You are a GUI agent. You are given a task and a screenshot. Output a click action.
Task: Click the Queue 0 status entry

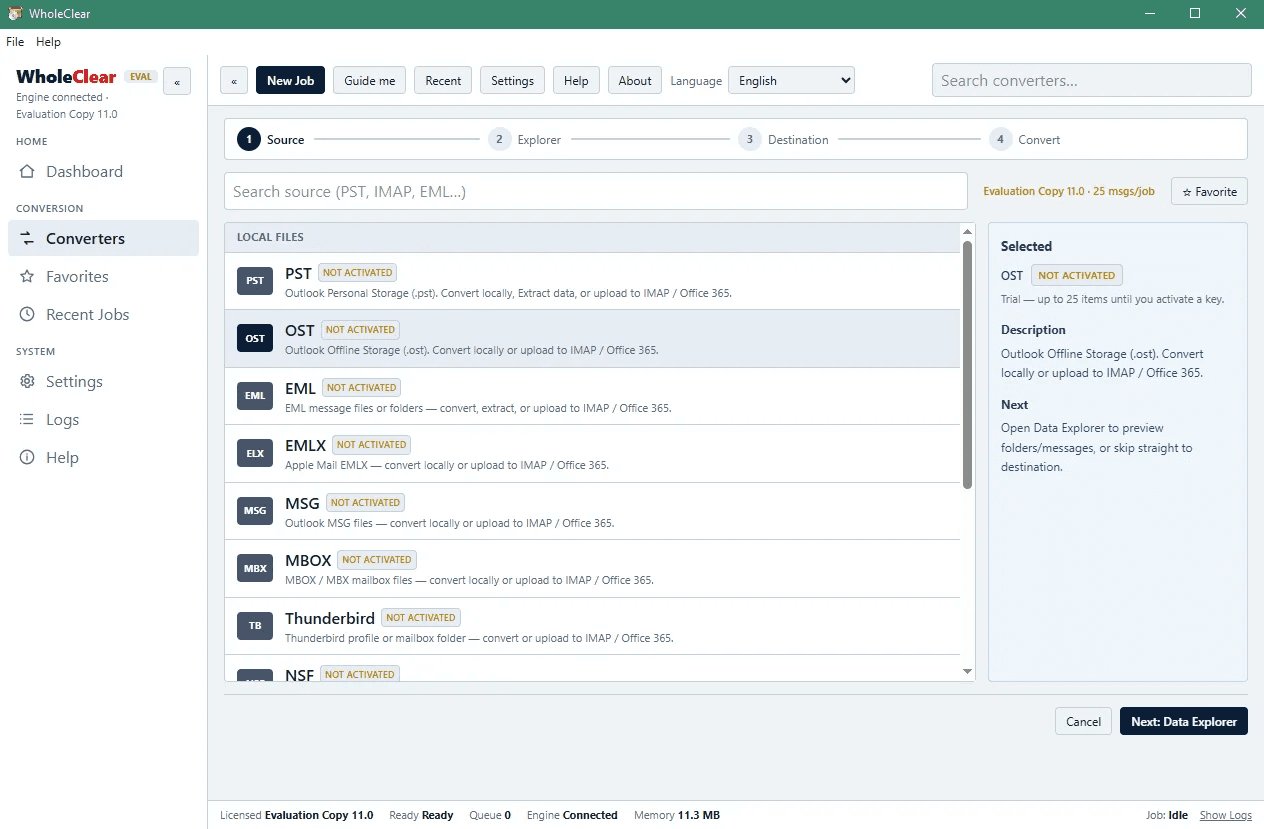490,815
